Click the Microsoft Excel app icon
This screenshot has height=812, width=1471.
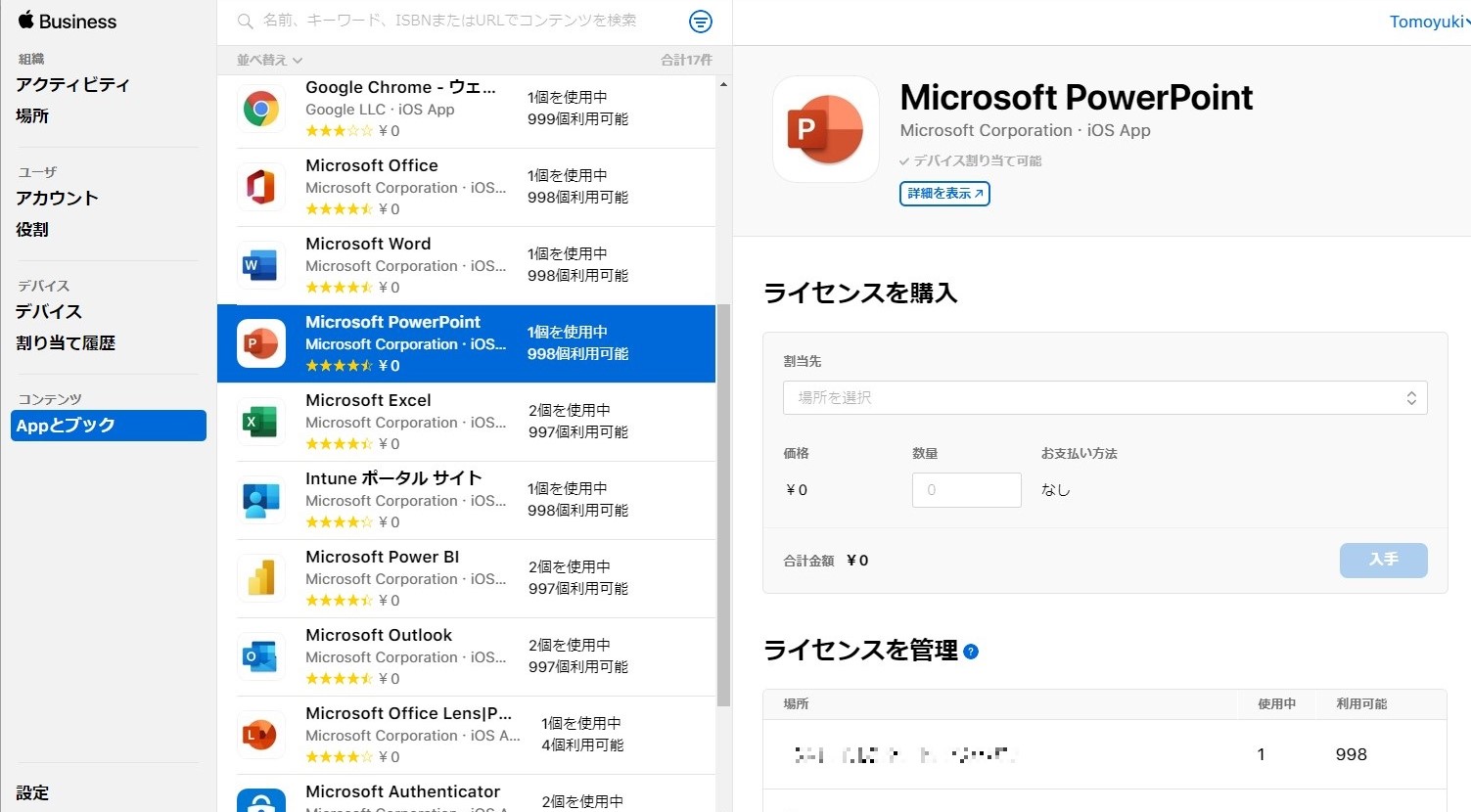261,422
